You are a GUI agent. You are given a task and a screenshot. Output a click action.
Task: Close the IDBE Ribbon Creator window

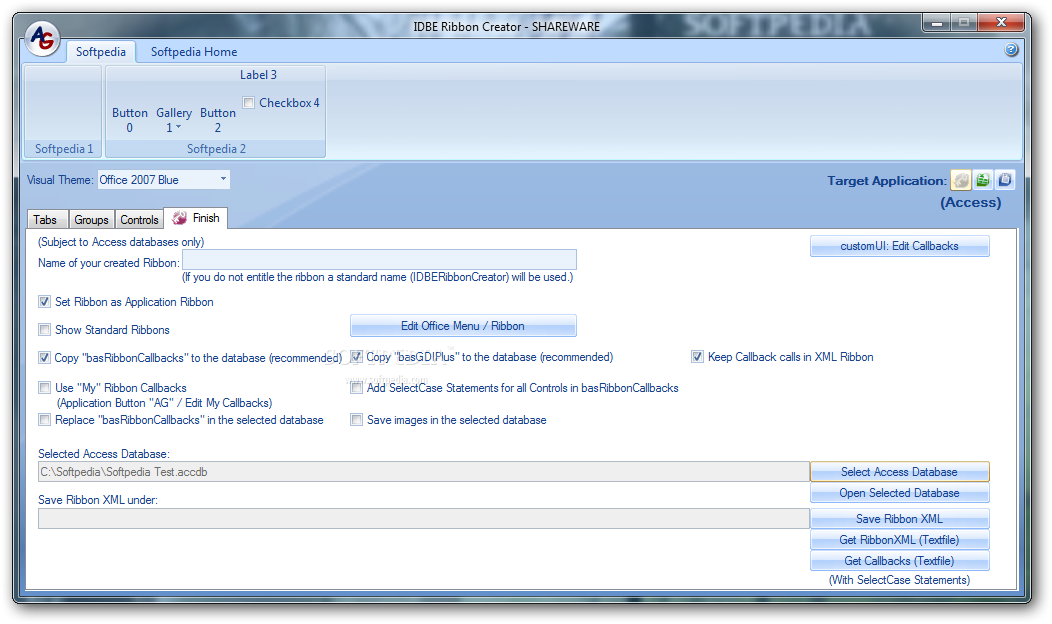tap(1001, 23)
